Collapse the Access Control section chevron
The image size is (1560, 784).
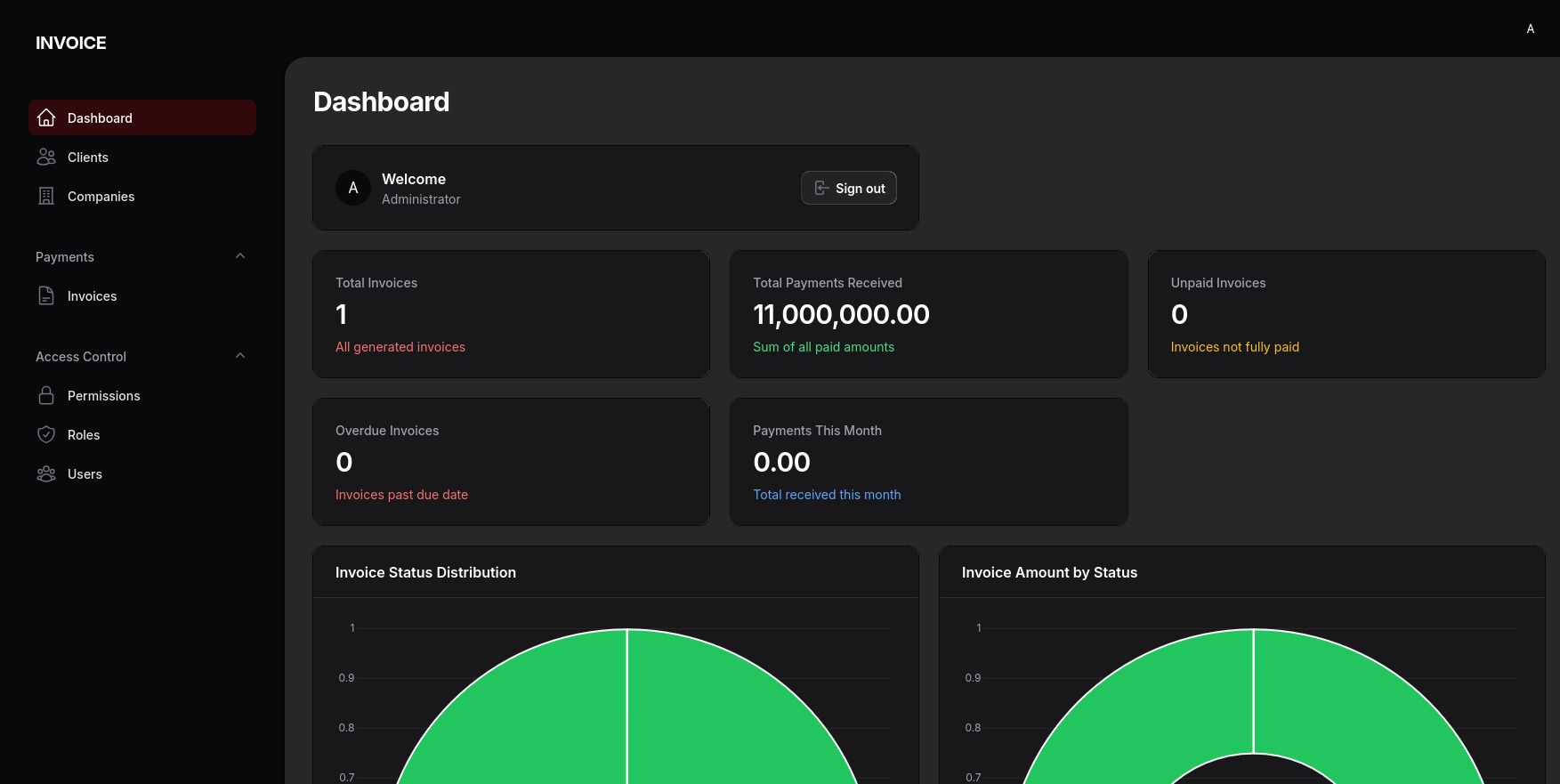(x=240, y=356)
